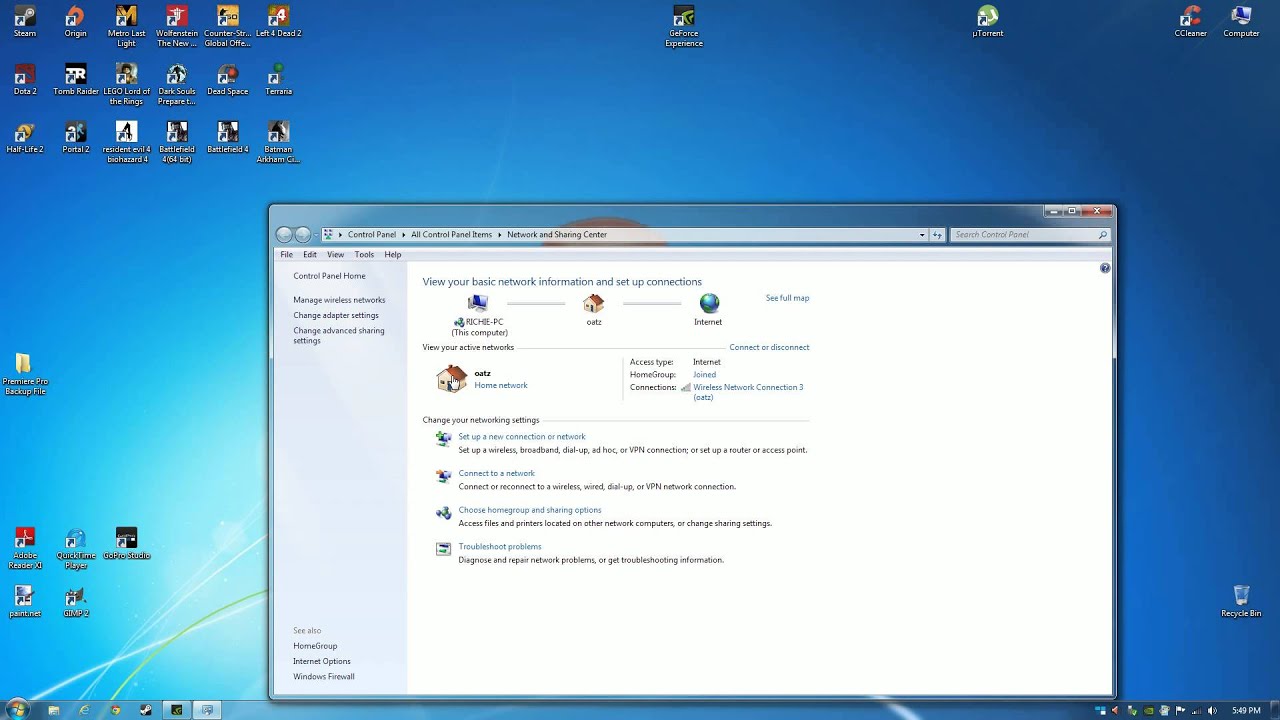The image size is (1280, 720).
Task: Open Windows Firewall under See also
Action: (324, 677)
